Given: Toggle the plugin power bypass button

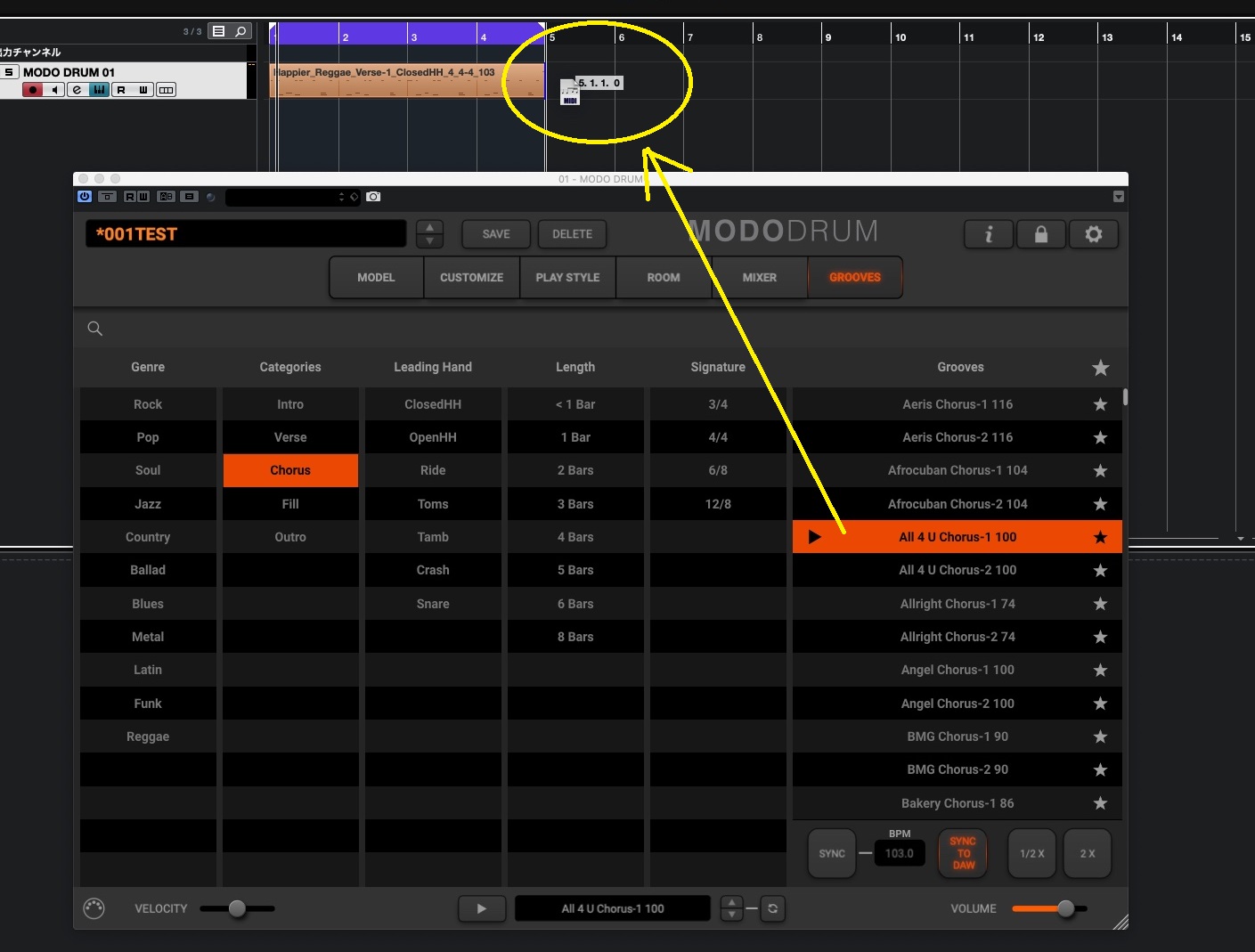Looking at the screenshot, I should pyautogui.click(x=85, y=197).
